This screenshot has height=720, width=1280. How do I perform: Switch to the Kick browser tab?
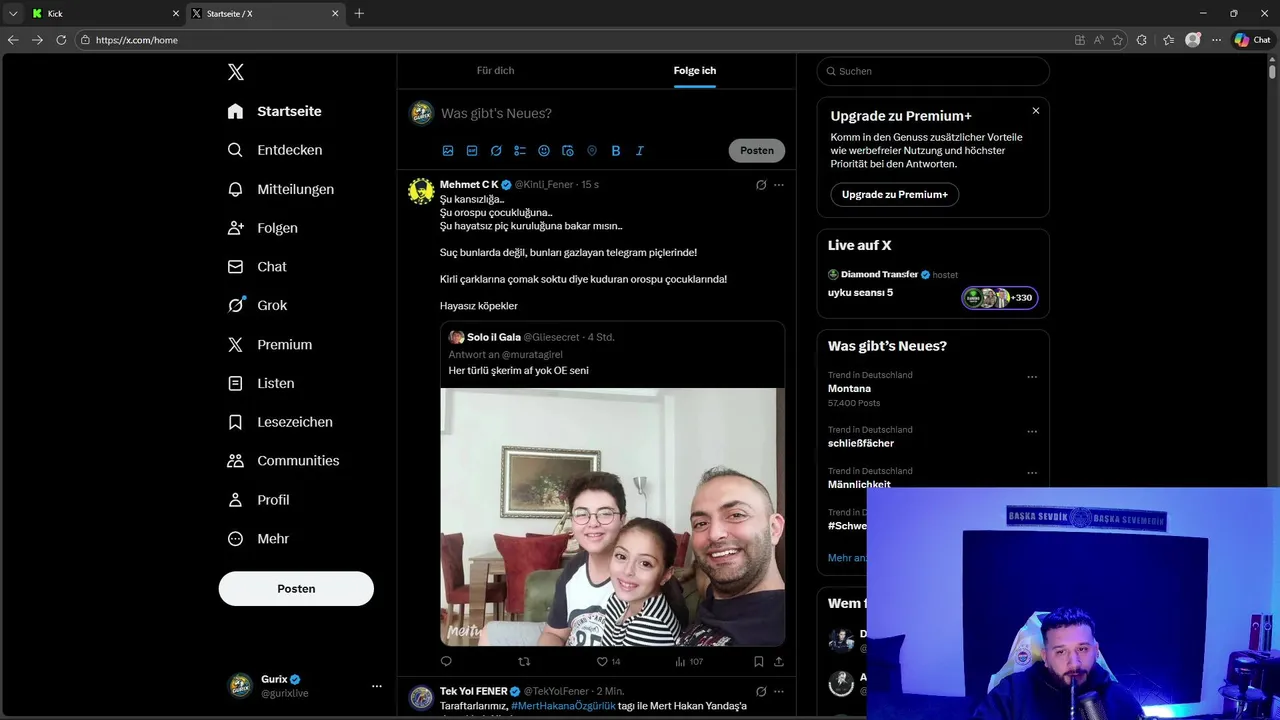[105, 13]
